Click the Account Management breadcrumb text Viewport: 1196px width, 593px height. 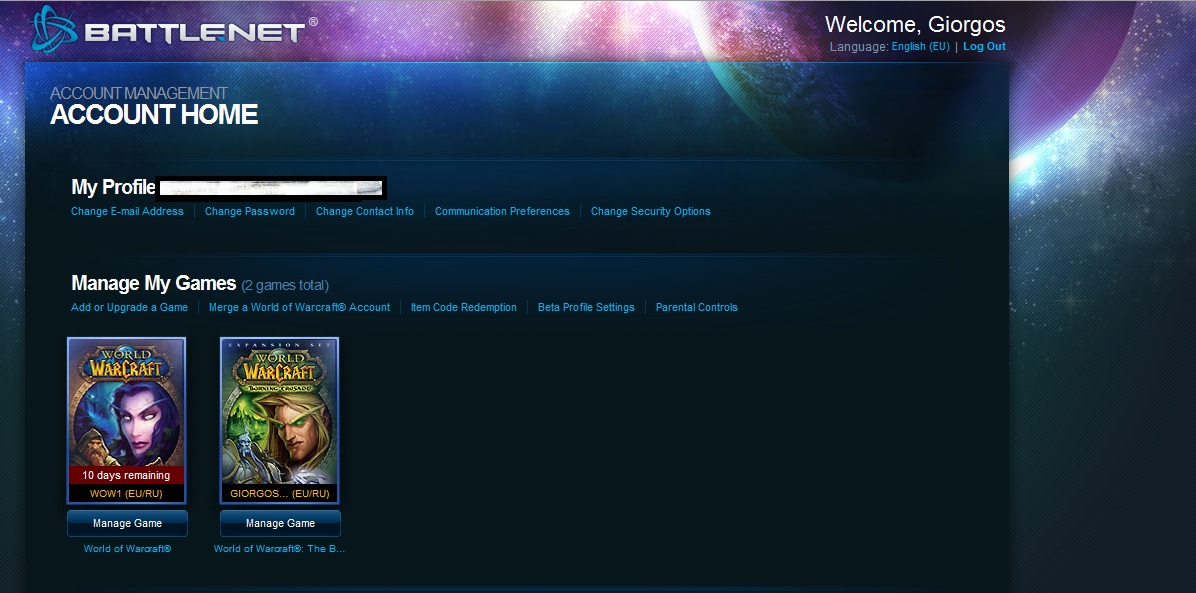point(139,94)
